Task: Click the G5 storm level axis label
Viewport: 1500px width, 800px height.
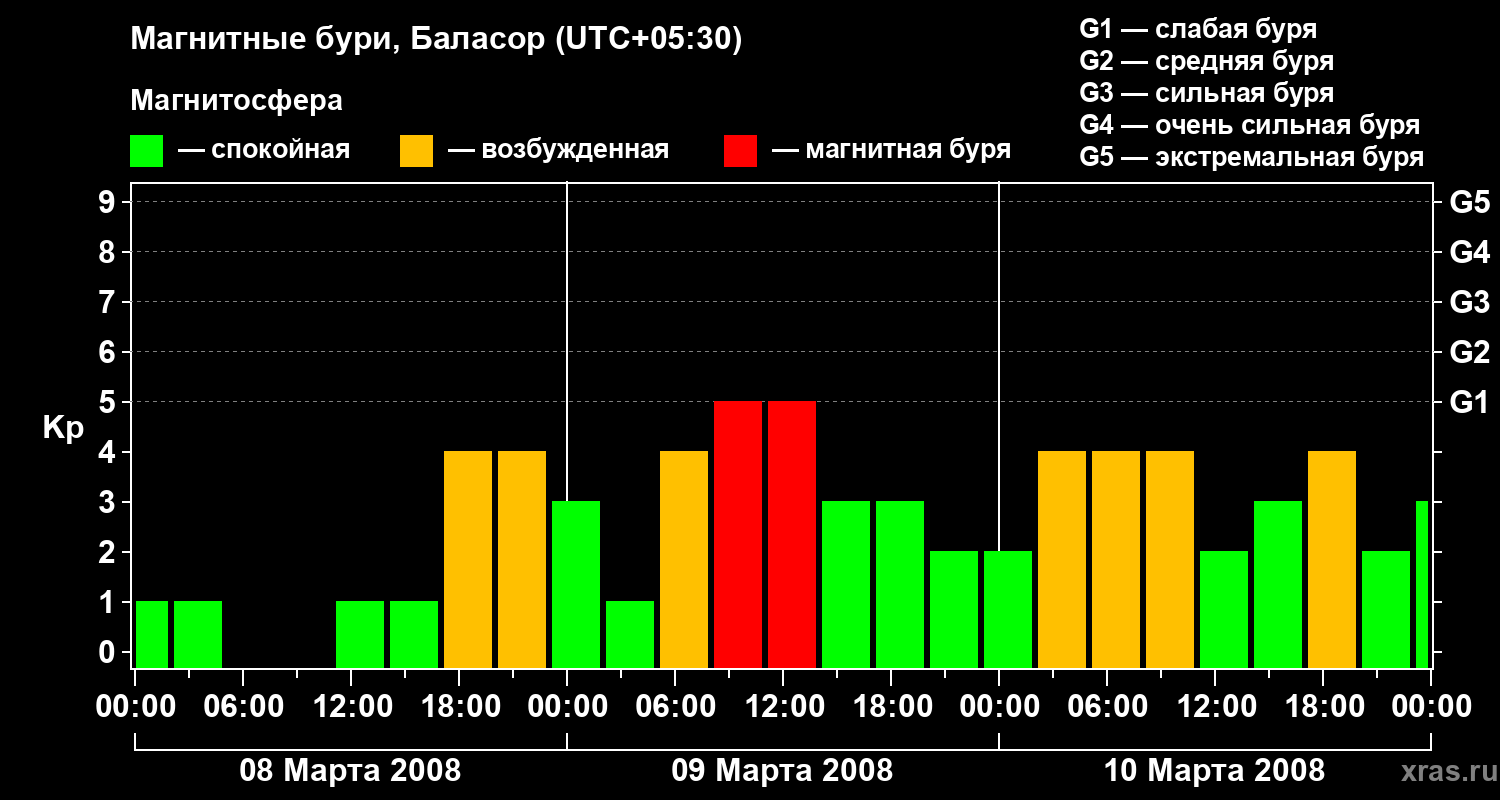Action: click(1469, 202)
